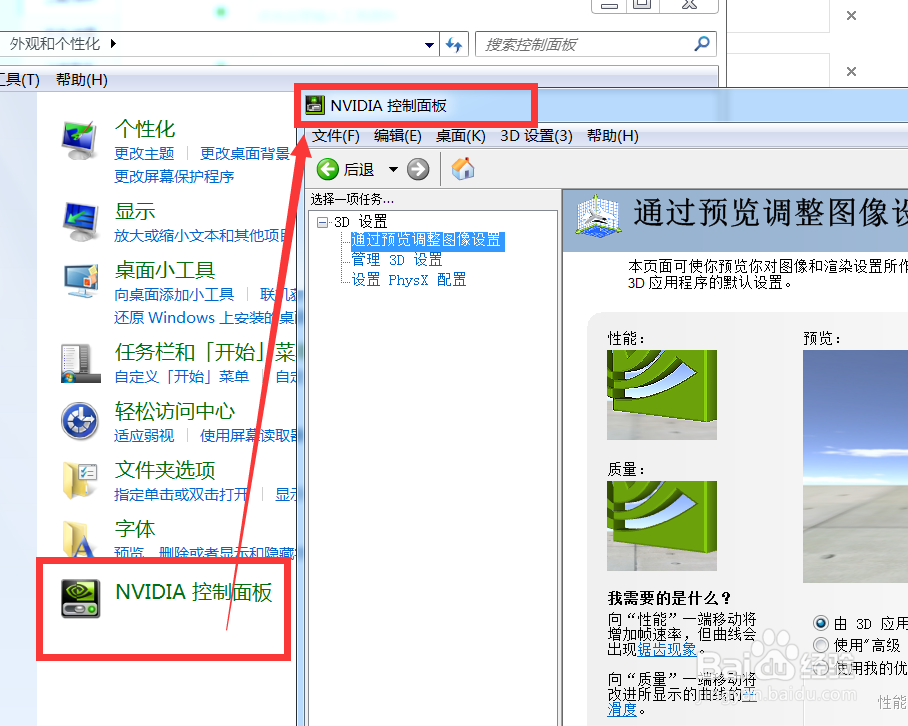Open Control Panel's 帮助(H) menu
The width and height of the screenshot is (908, 726).
pyautogui.click(x=82, y=80)
